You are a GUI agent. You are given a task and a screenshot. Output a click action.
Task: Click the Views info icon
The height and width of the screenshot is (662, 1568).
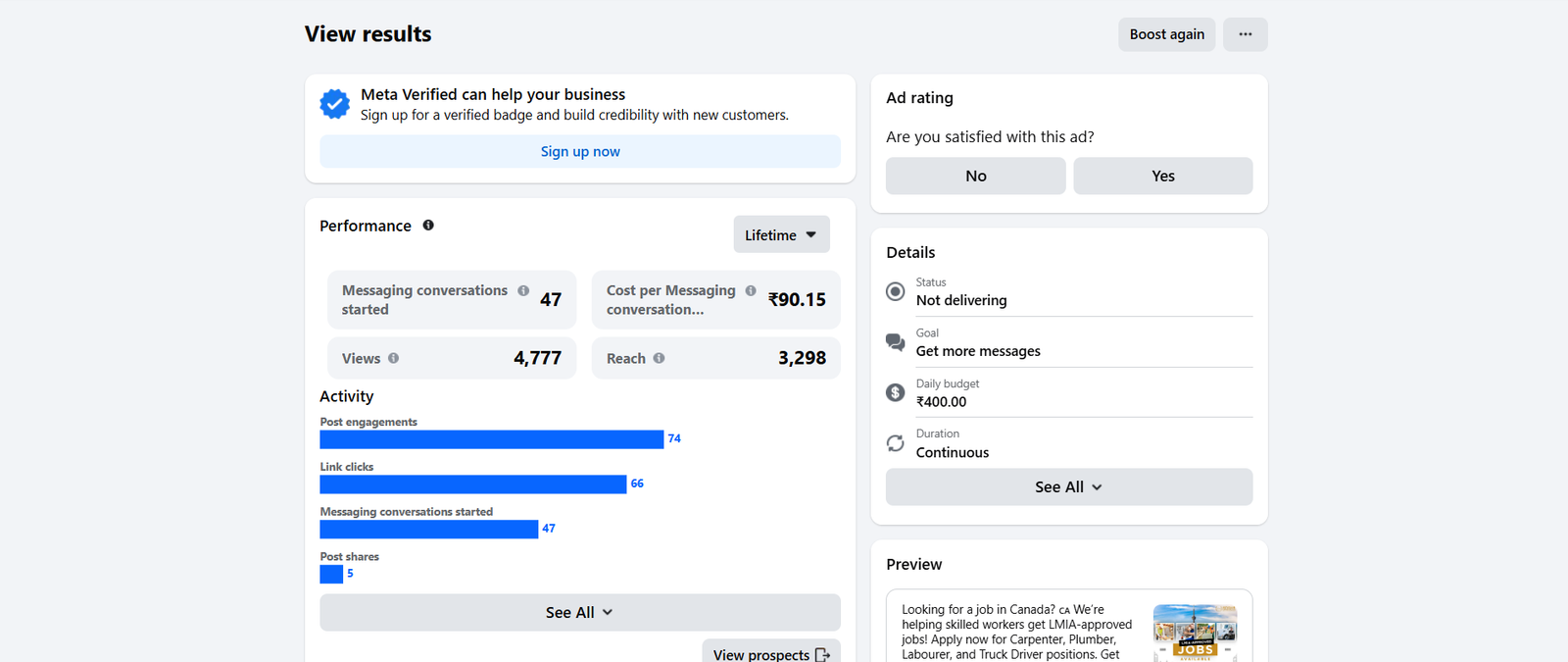coord(394,359)
